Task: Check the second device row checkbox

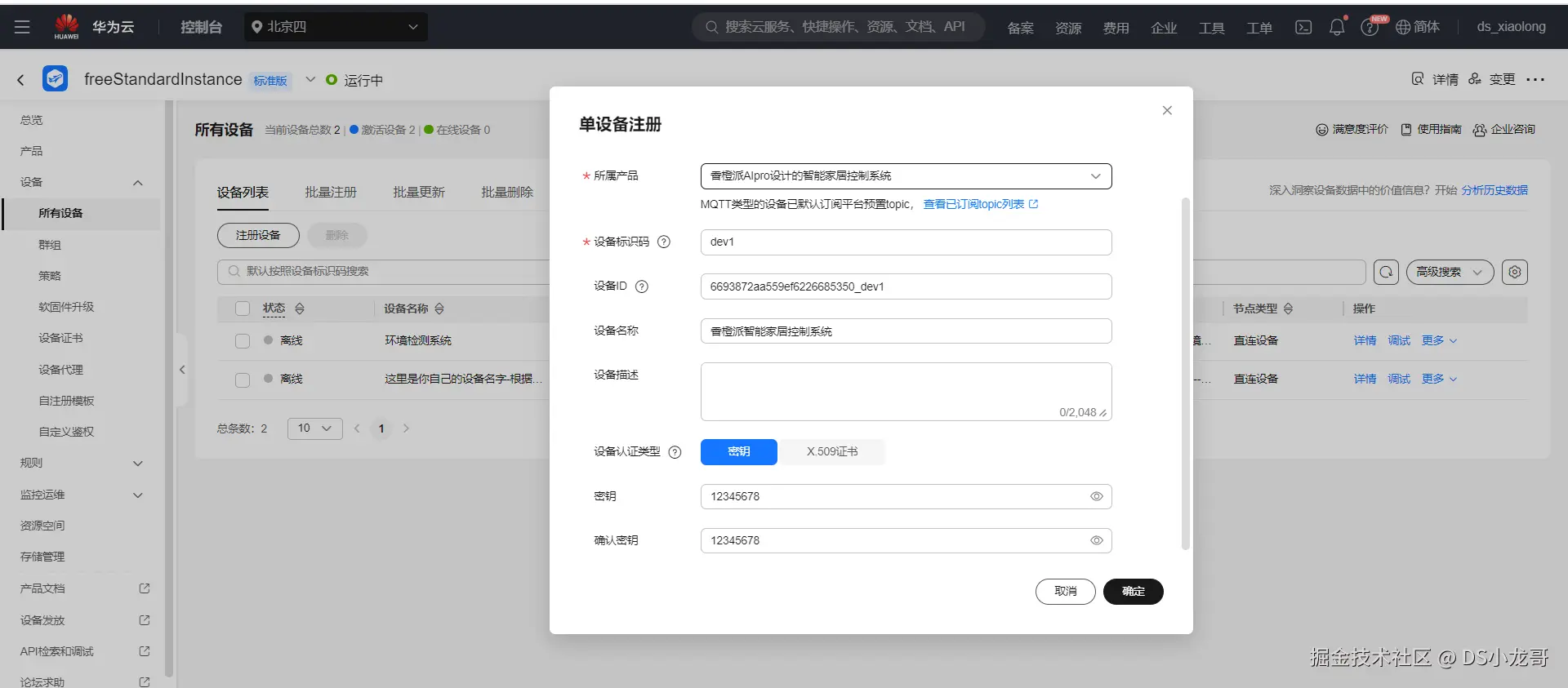Action: pos(243,380)
